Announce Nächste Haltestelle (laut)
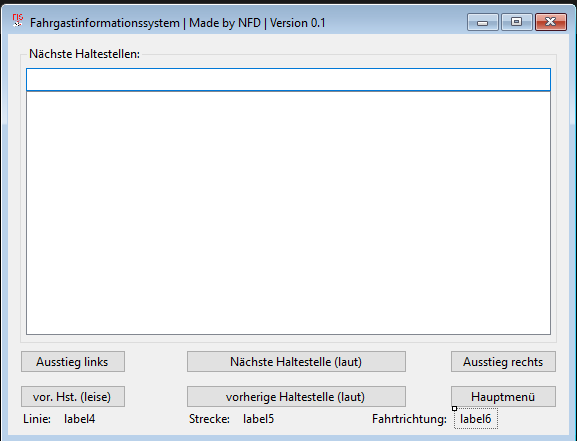This screenshot has width=577, height=441. pos(296,361)
